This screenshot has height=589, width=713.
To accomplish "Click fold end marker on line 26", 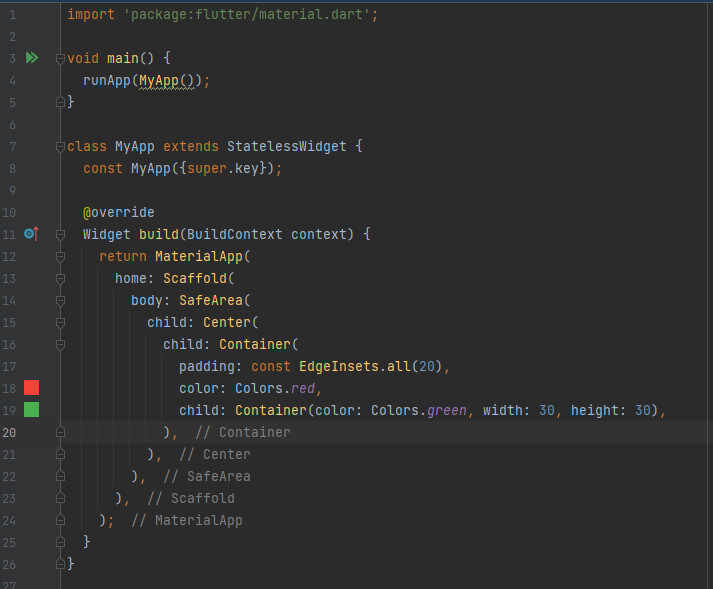I will (60, 564).
